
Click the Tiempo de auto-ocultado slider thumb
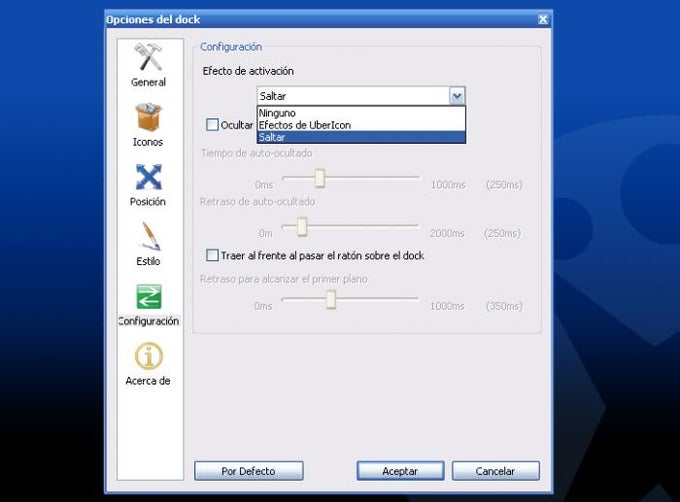tap(320, 178)
